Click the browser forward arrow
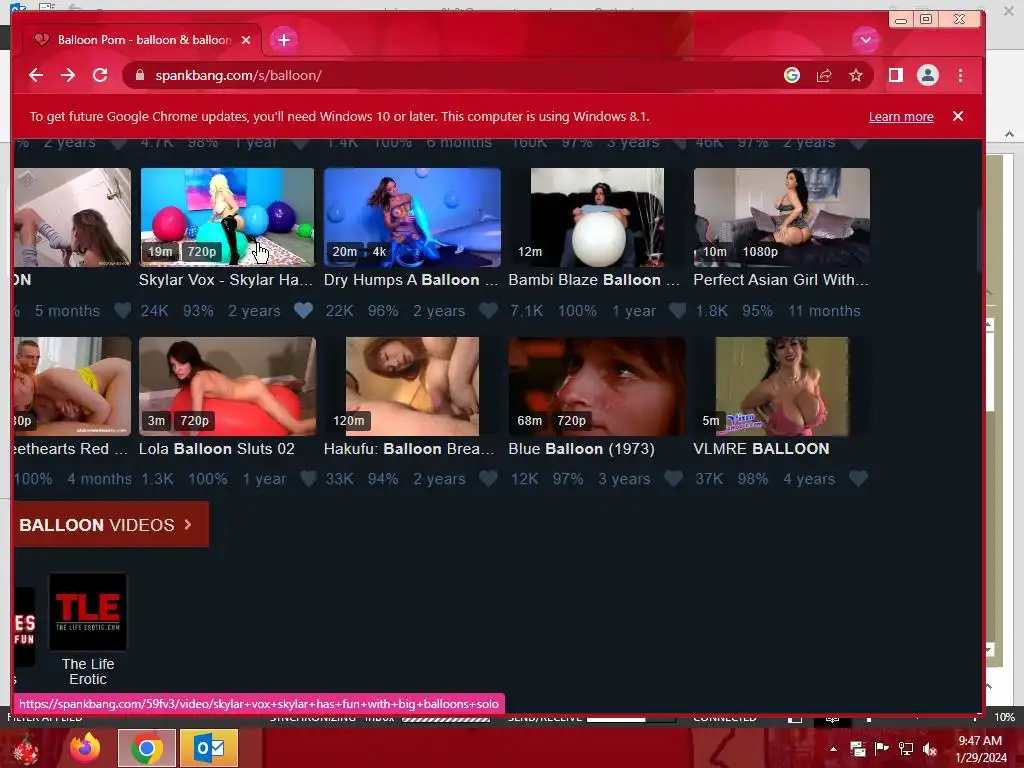The width and height of the screenshot is (1024, 768). tap(68, 75)
